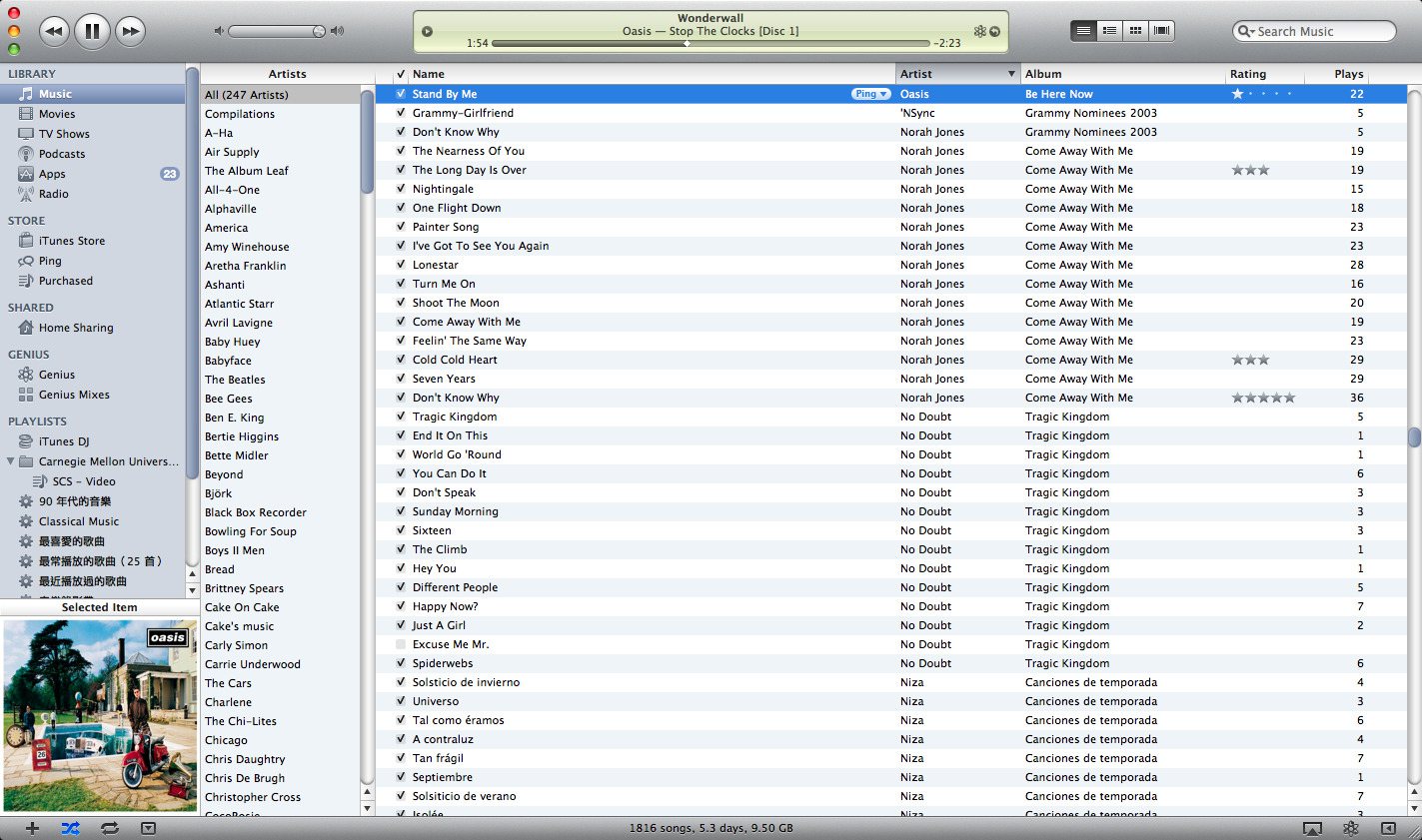Toggle the Genius sidebar button at bottom right
The height and width of the screenshot is (840, 1422).
pyautogui.click(x=1388, y=829)
